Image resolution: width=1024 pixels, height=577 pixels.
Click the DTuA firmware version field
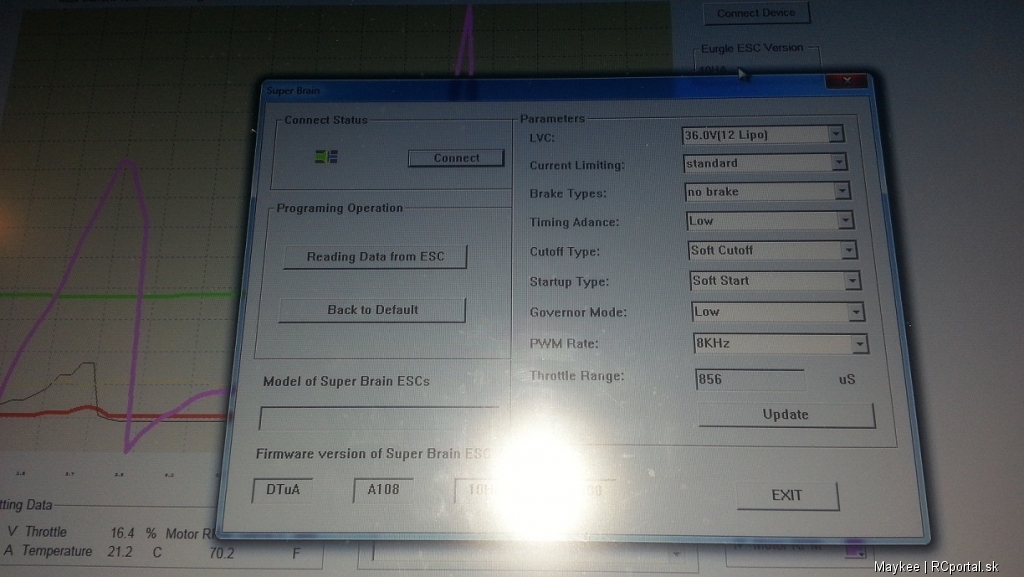pyautogui.click(x=283, y=490)
